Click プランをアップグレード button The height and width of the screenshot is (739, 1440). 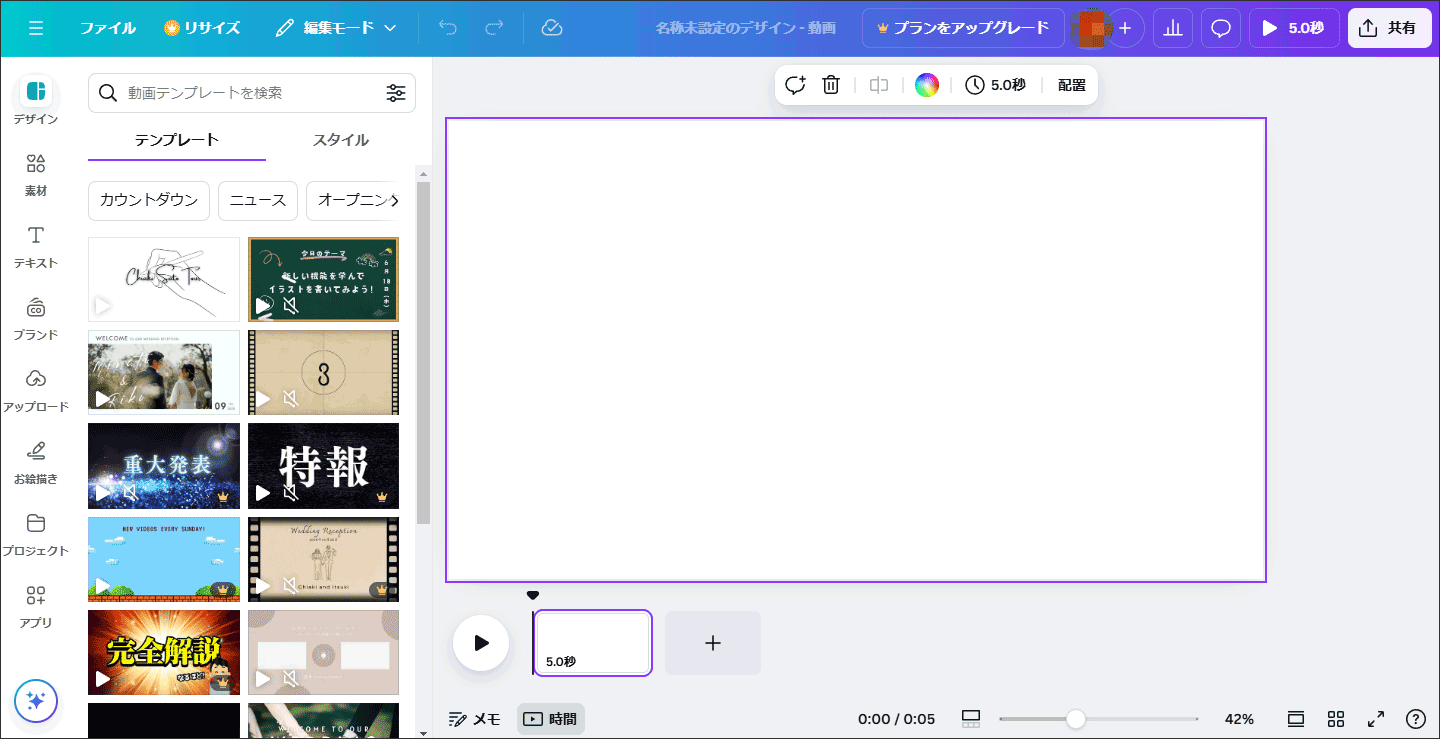(963, 28)
